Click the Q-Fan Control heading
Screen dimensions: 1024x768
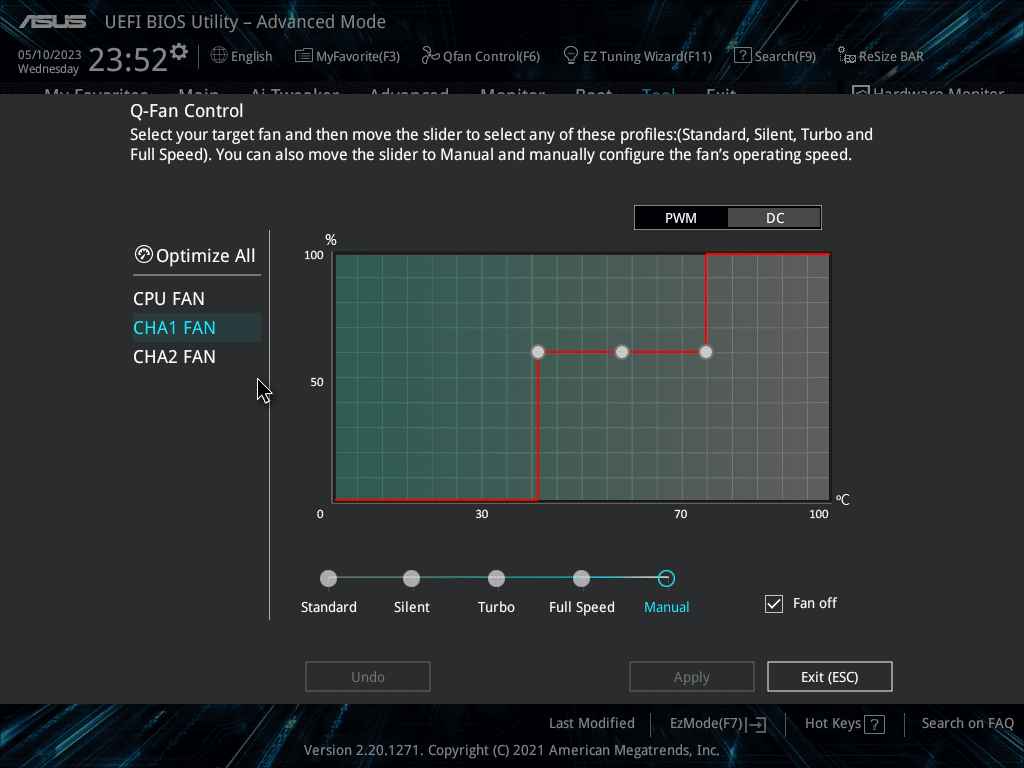pos(187,110)
